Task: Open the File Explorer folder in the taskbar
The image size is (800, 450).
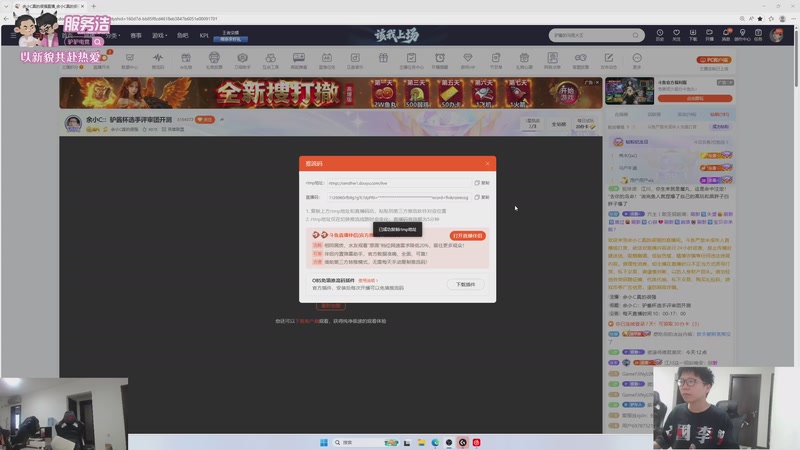Action: click(x=421, y=442)
